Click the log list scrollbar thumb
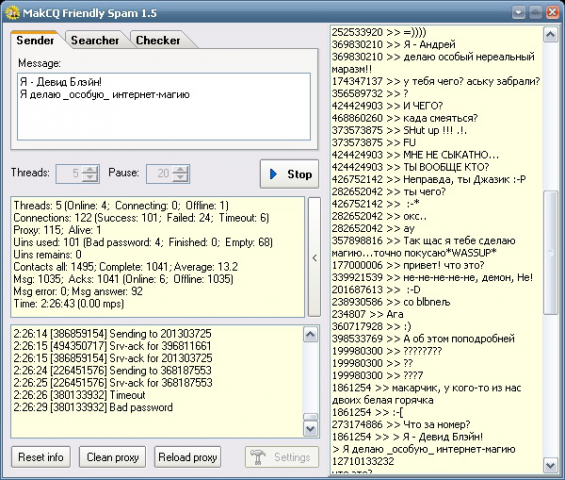 [x=311, y=417]
